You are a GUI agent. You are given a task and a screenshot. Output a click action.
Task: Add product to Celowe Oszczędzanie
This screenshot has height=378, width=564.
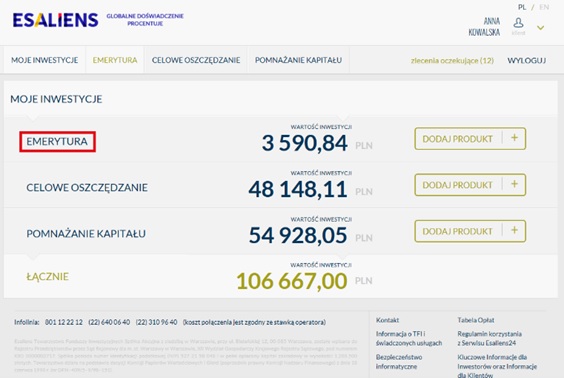[470, 185]
